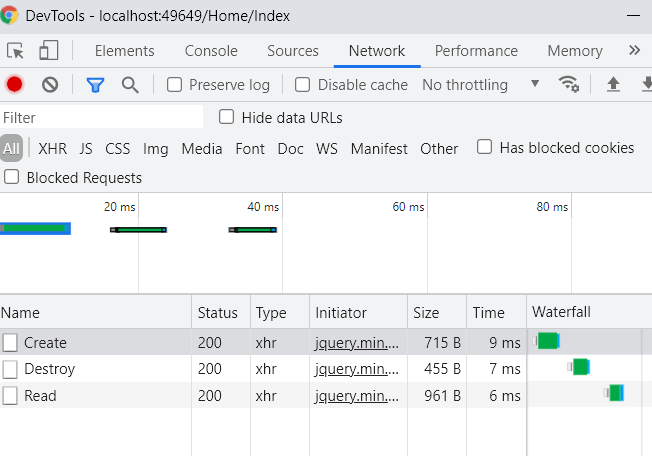
Task: Filter requests by XHR type
Action: click(52, 149)
